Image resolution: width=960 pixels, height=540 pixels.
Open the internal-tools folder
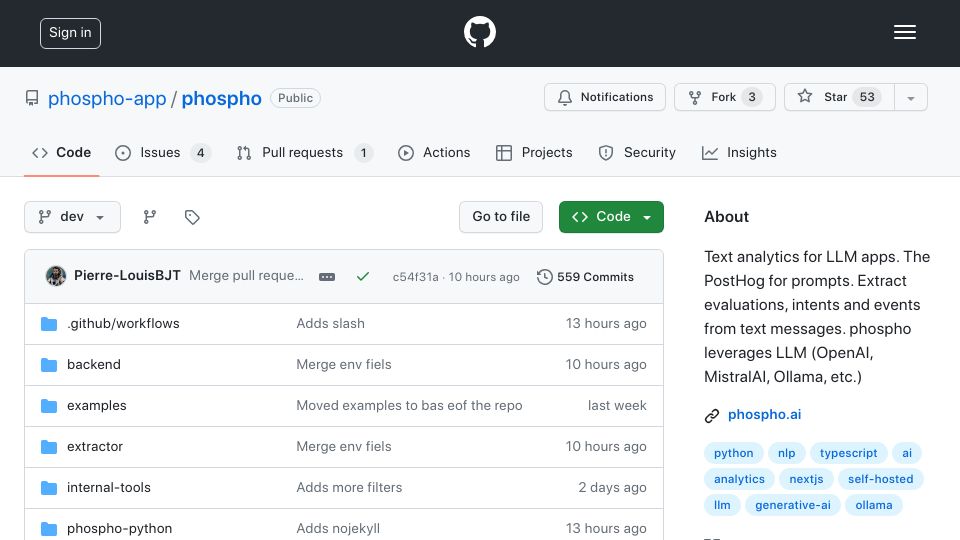pyautogui.click(x=108, y=487)
